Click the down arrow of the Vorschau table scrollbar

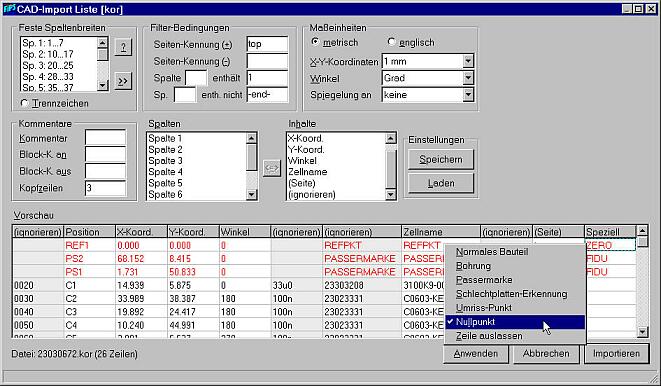[642, 332]
